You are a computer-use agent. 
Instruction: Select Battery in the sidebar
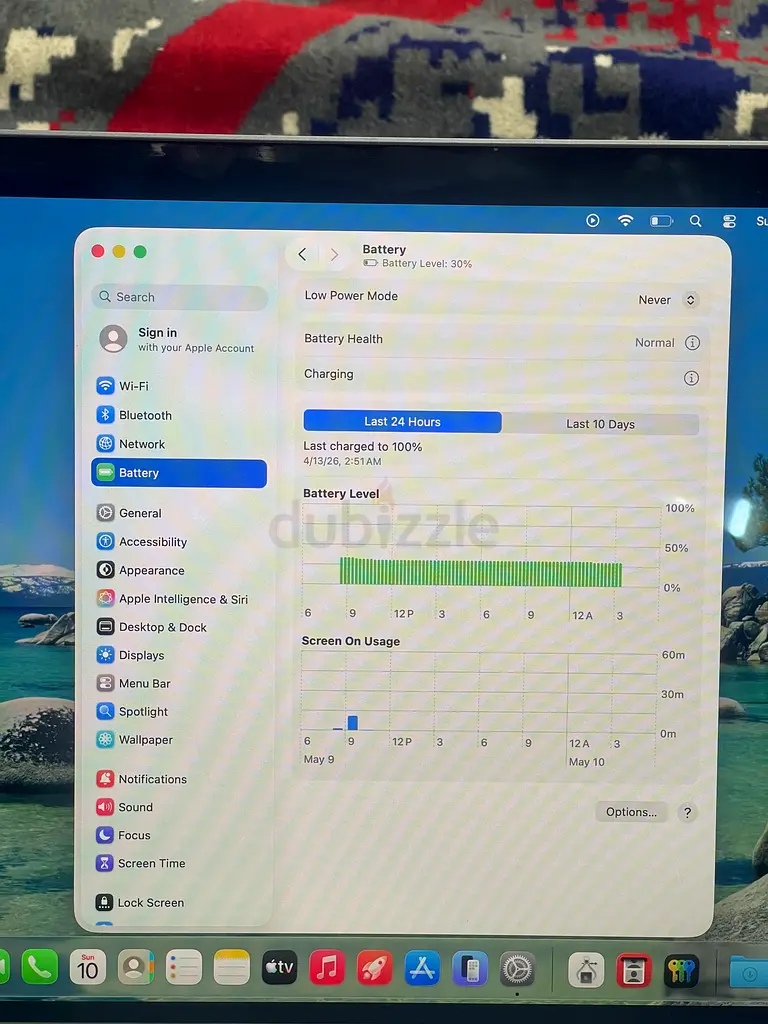click(179, 473)
